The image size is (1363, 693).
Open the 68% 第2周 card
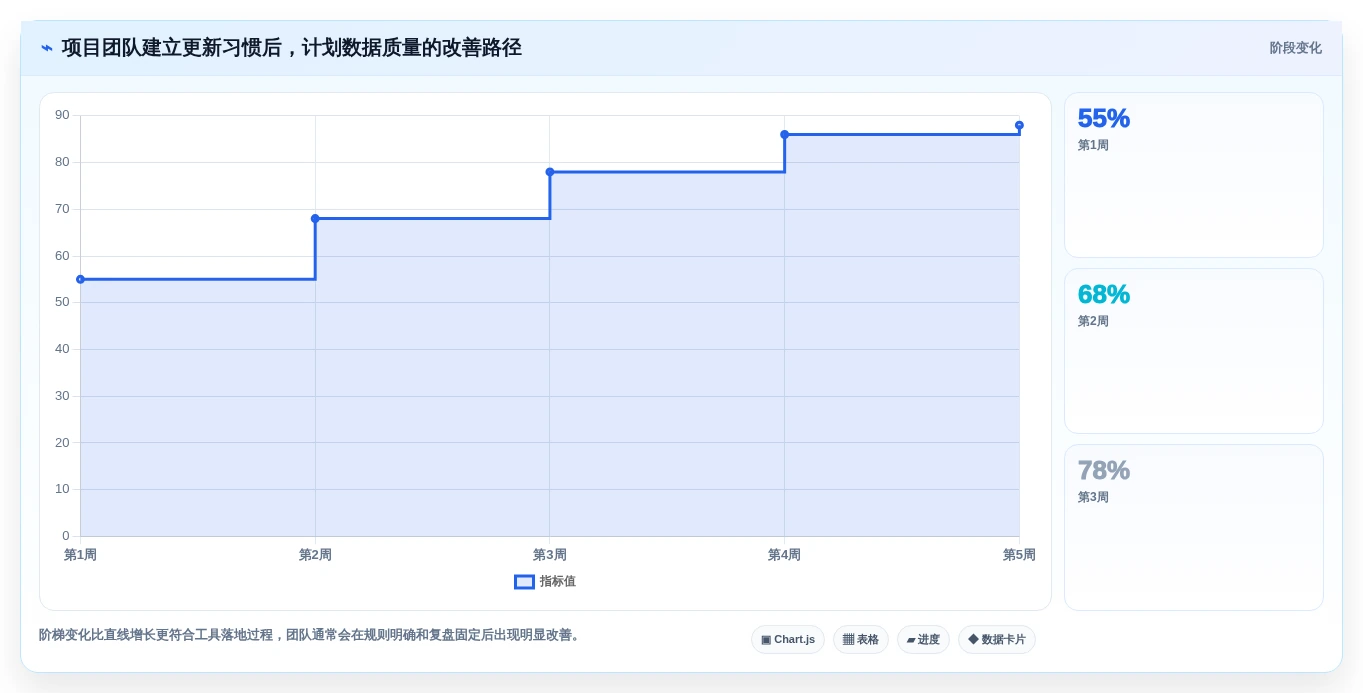(x=1194, y=351)
